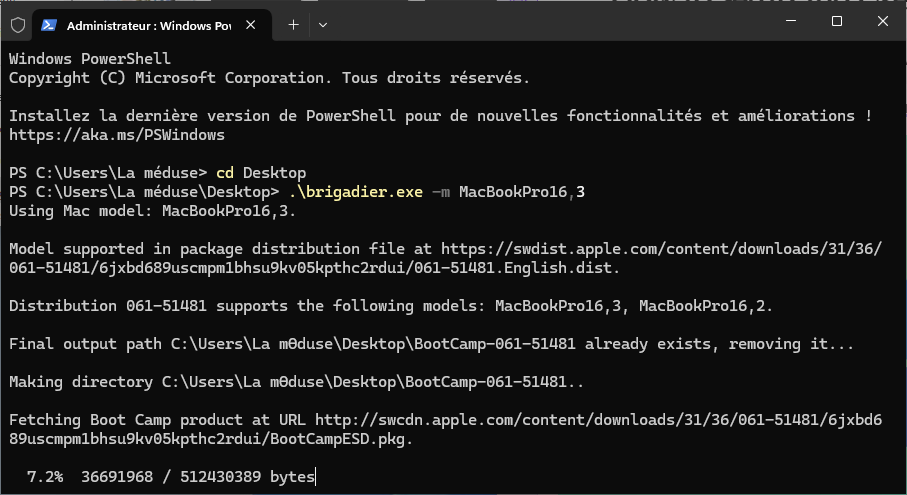Maximize the terminal window
The width and height of the screenshot is (907, 495).
click(x=836, y=21)
